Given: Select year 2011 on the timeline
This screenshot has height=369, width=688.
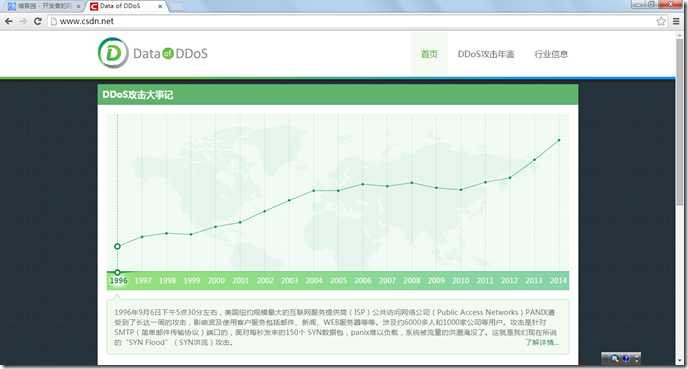Looking at the screenshot, I should coord(485,281).
